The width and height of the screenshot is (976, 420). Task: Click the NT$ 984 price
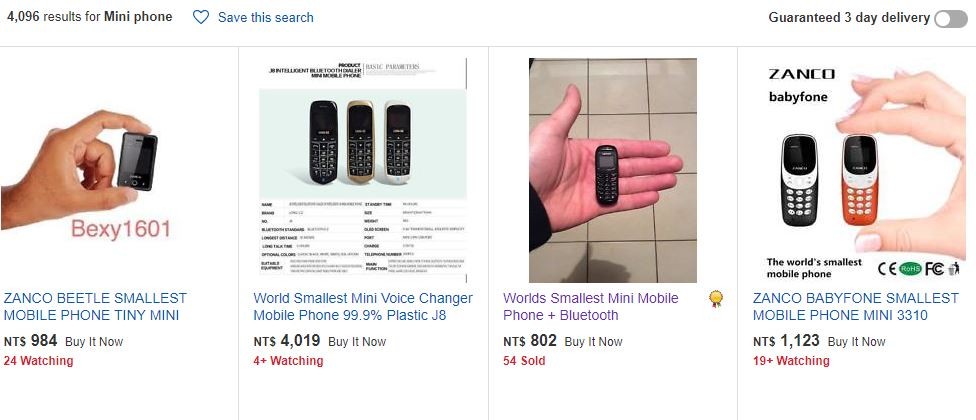[30, 341]
